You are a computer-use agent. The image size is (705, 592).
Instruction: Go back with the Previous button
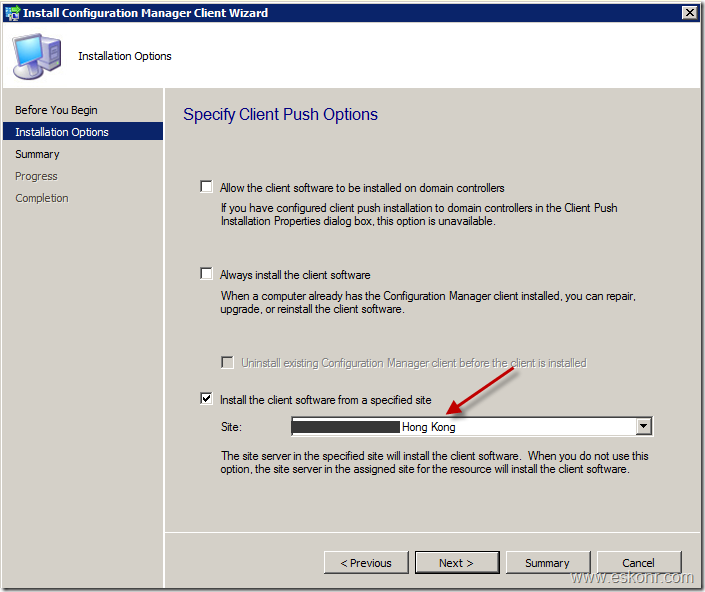point(366,563)
